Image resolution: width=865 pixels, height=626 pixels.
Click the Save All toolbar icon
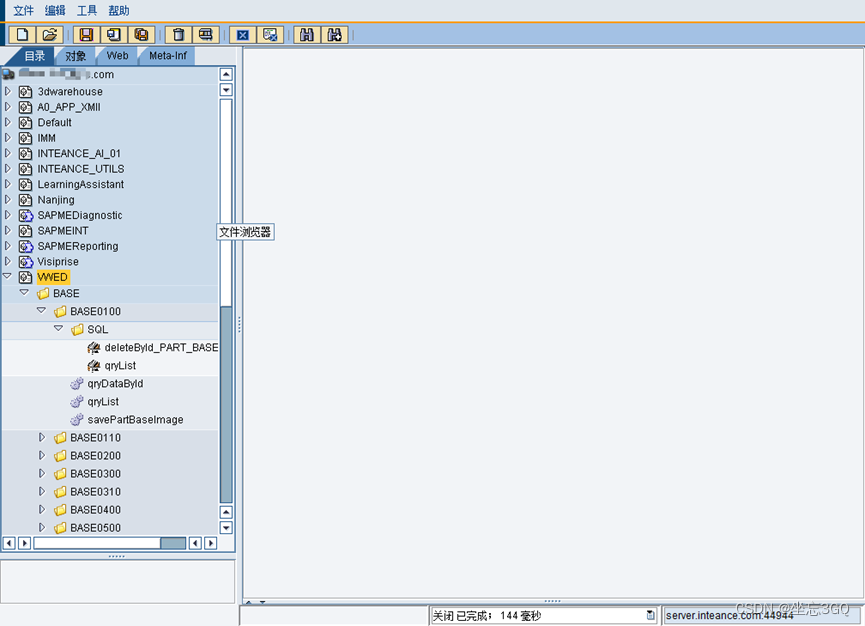[x=141, y=34]
